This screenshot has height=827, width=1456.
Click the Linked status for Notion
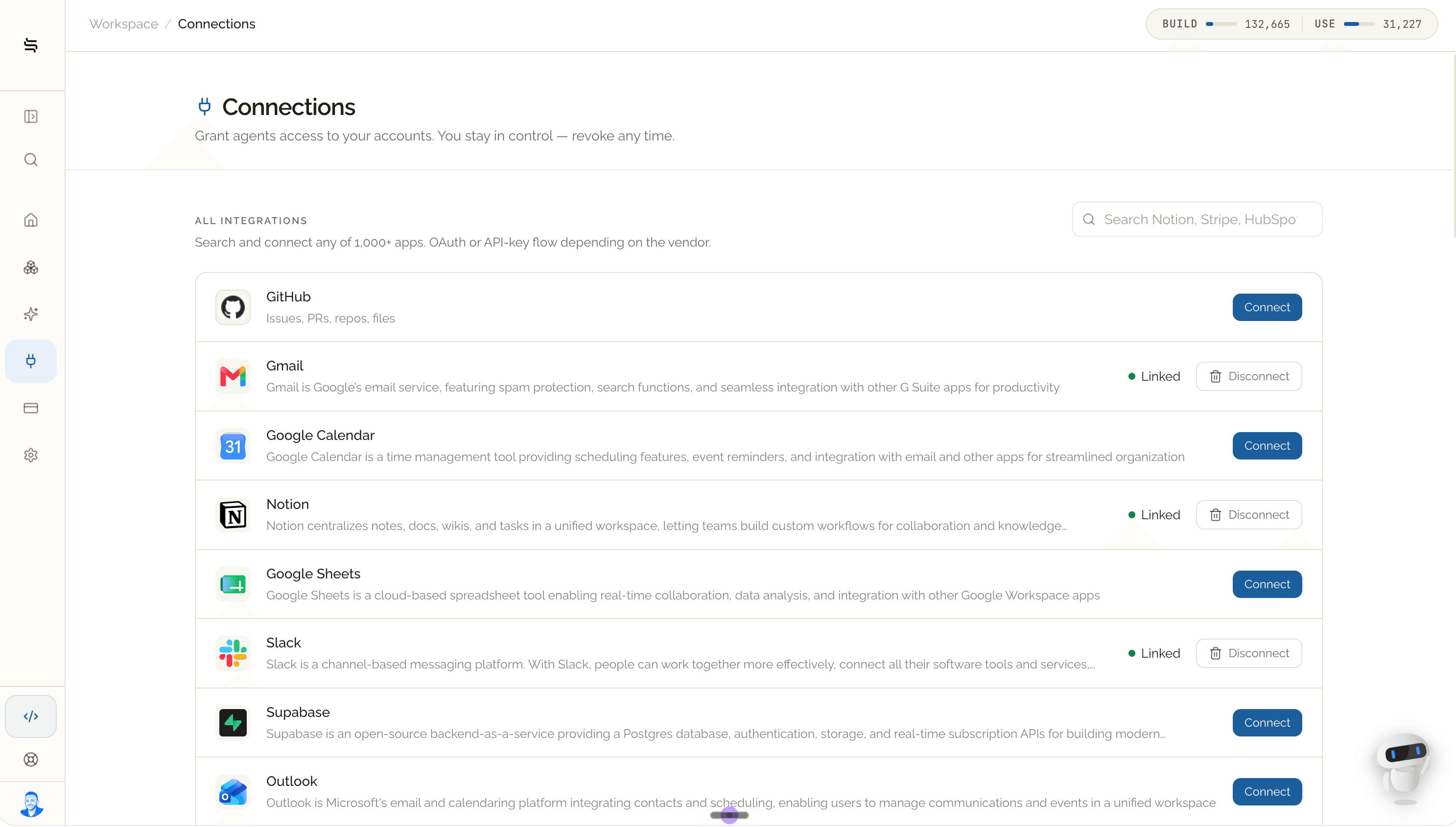point(1154,515)
